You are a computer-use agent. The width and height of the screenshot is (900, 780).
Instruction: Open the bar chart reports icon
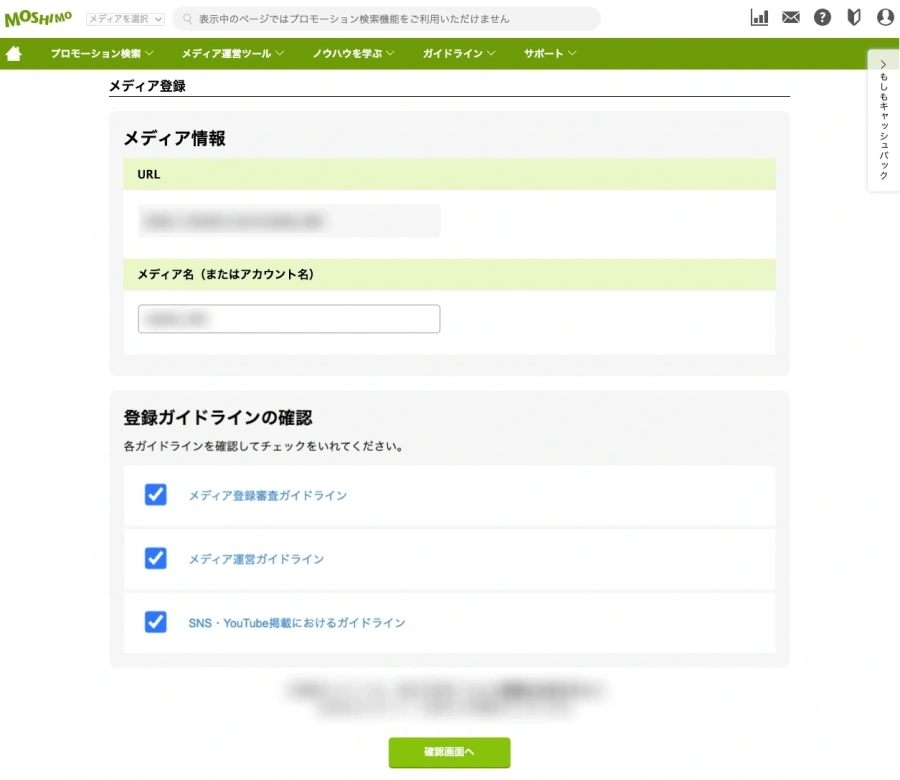(759, 18)
